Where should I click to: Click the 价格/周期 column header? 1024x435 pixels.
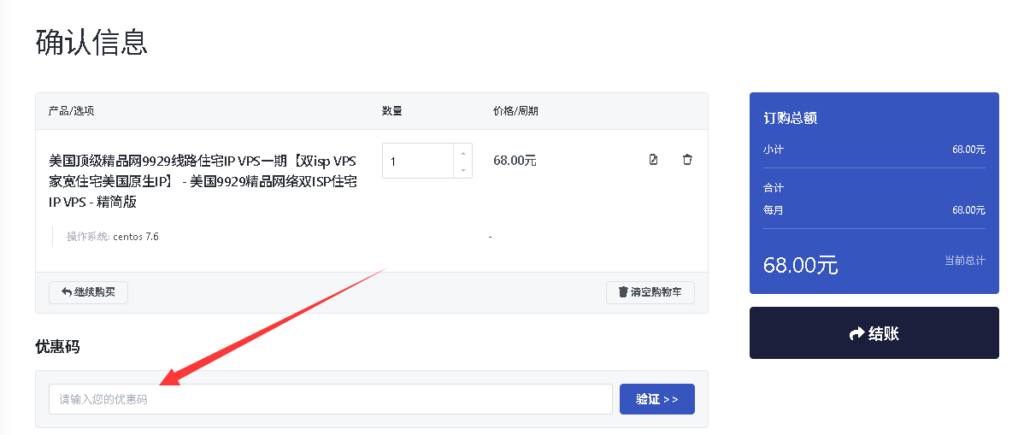click(x=515, y=111)
